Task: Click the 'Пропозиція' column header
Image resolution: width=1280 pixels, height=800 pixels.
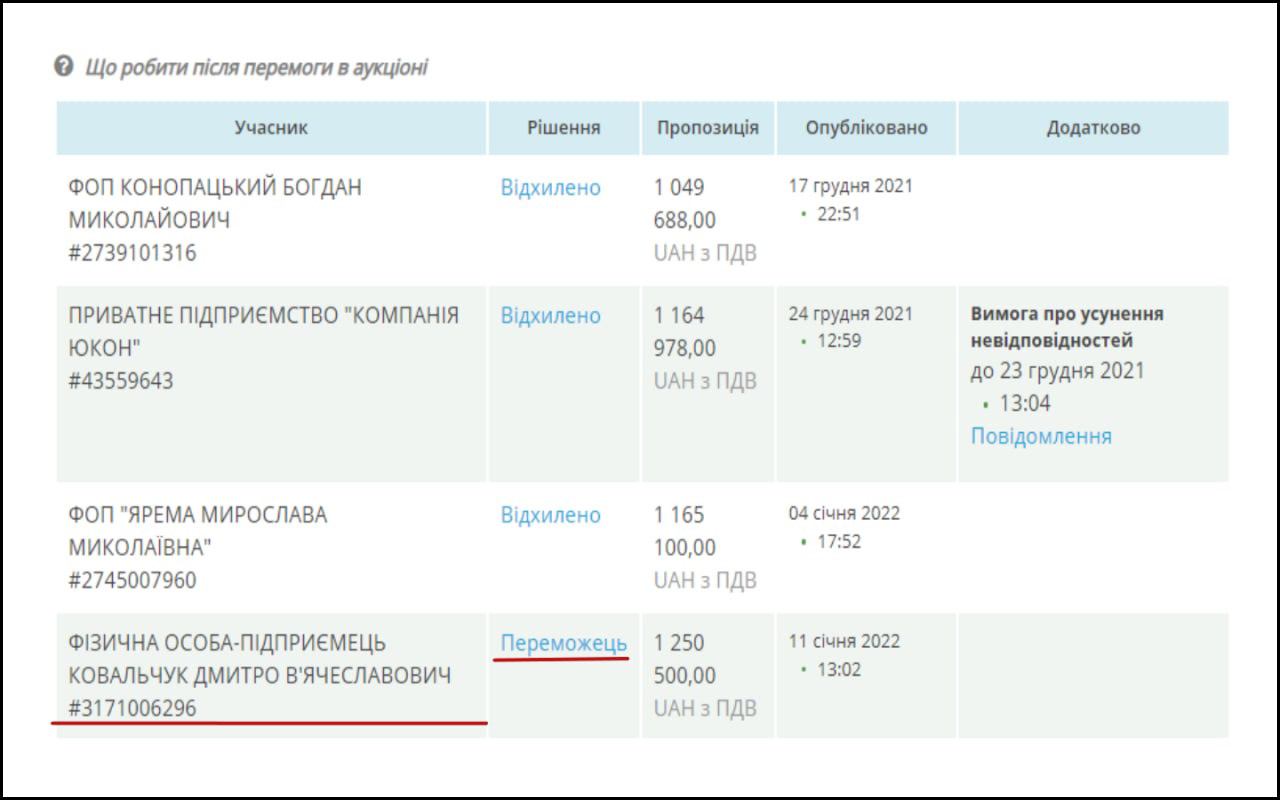Action: (707, 128)
